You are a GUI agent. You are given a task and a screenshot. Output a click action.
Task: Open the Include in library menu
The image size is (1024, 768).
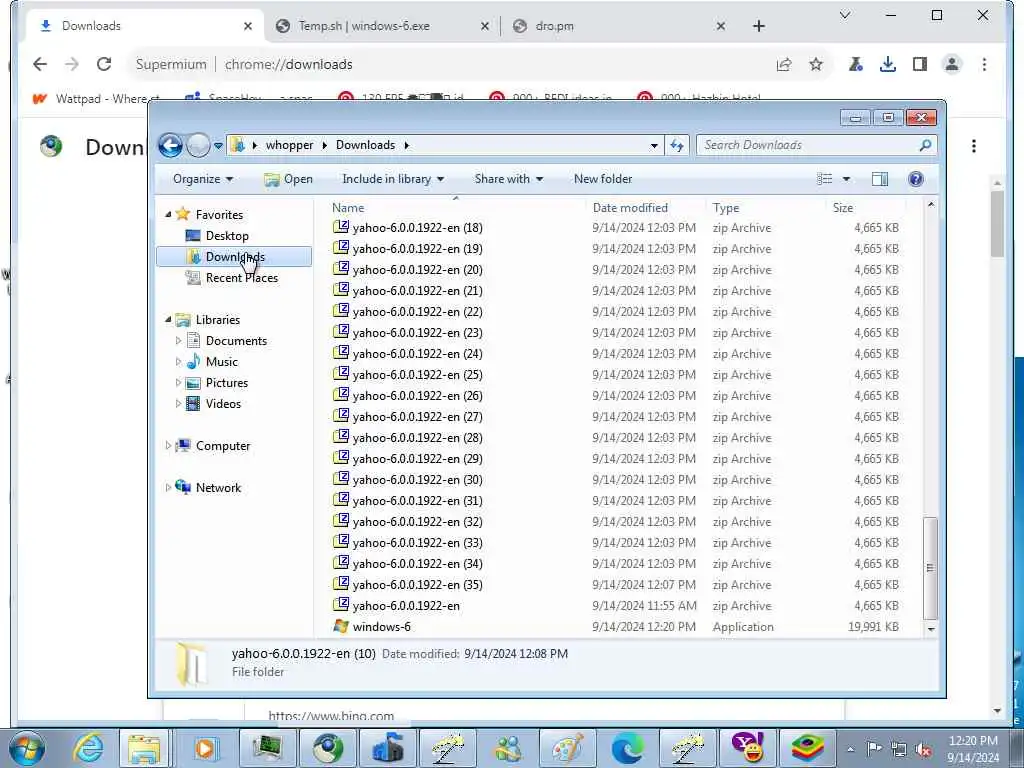point(392,179)
